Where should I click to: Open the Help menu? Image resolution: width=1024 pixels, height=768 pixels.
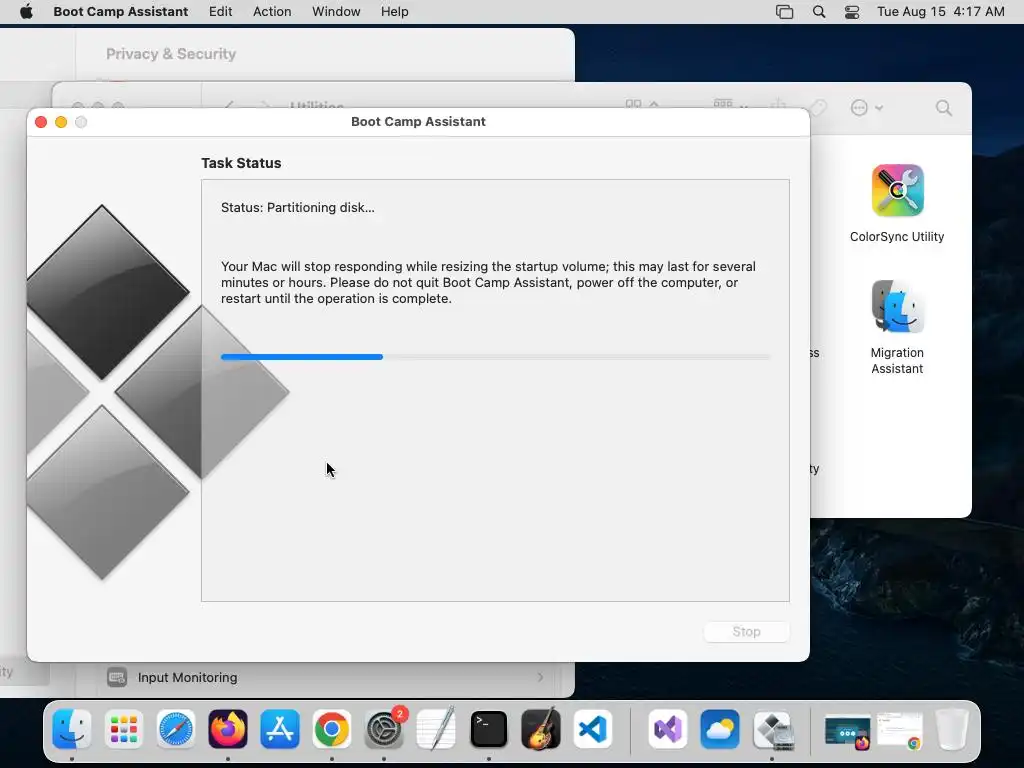click(394, 11)
